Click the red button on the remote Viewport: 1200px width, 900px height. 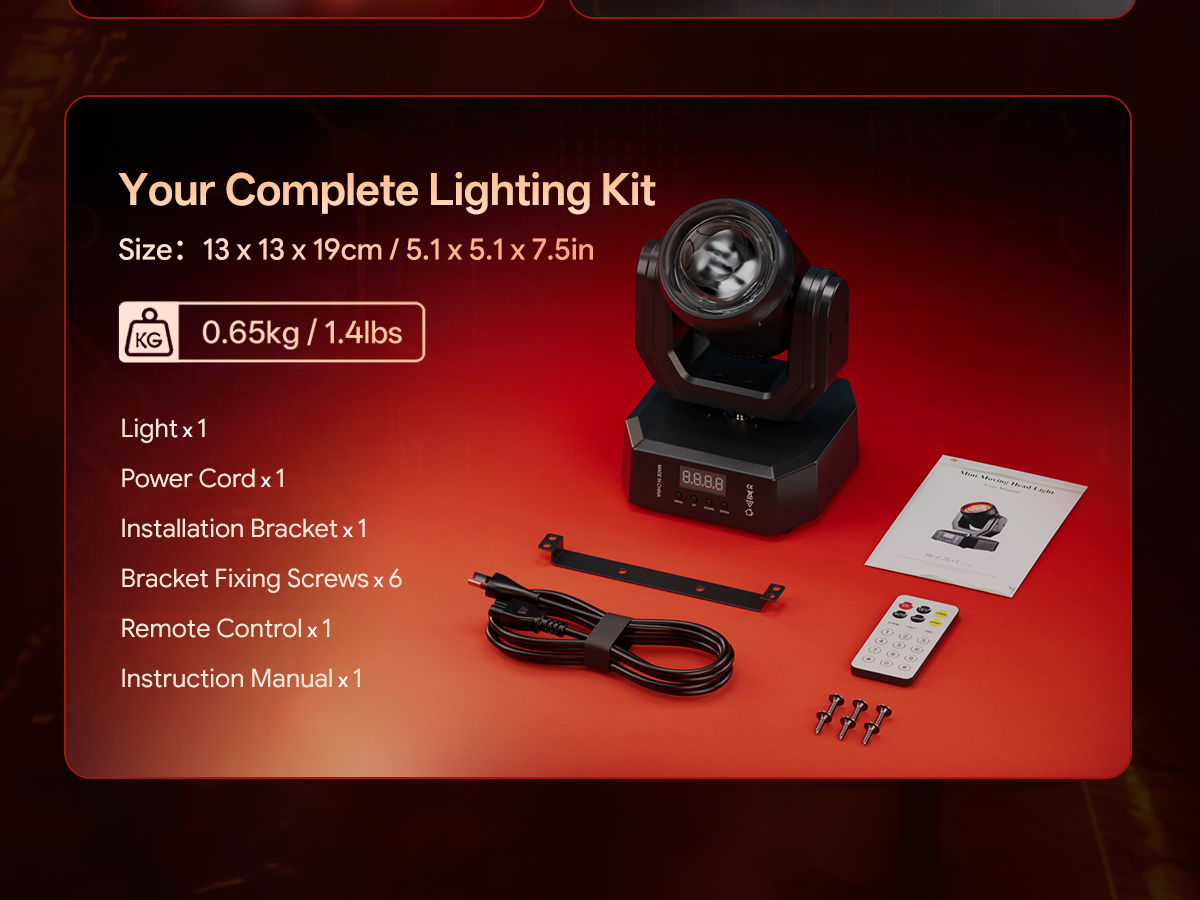click(x=904, y=604)
